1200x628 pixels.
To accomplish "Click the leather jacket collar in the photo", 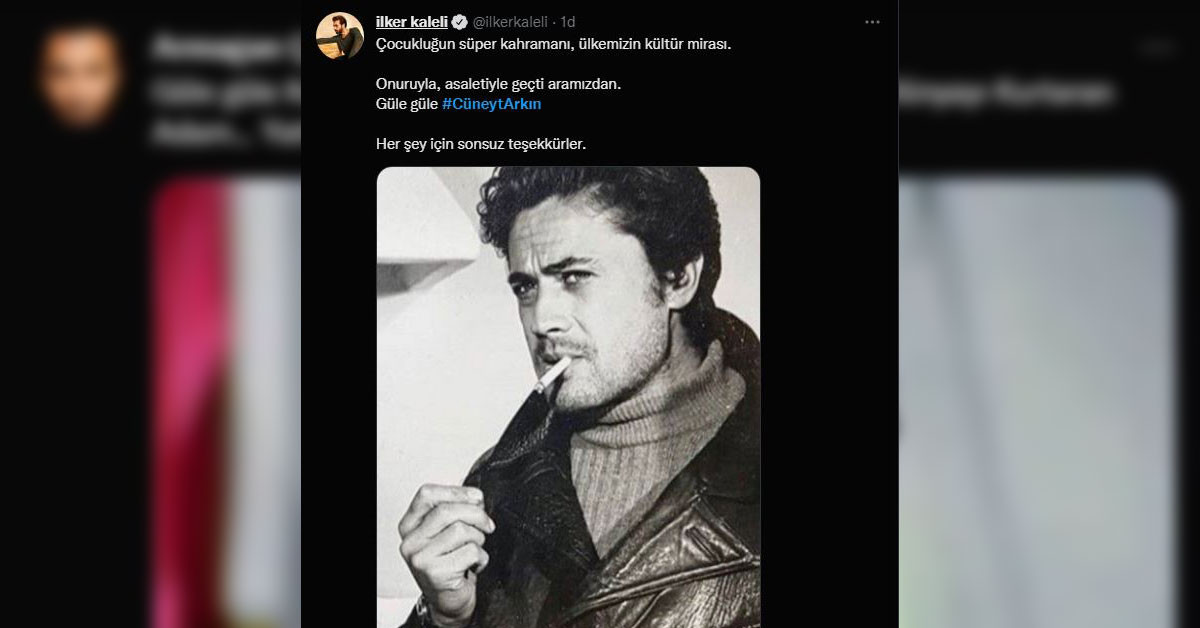I will pyautogui.click(x=528, y=480).
